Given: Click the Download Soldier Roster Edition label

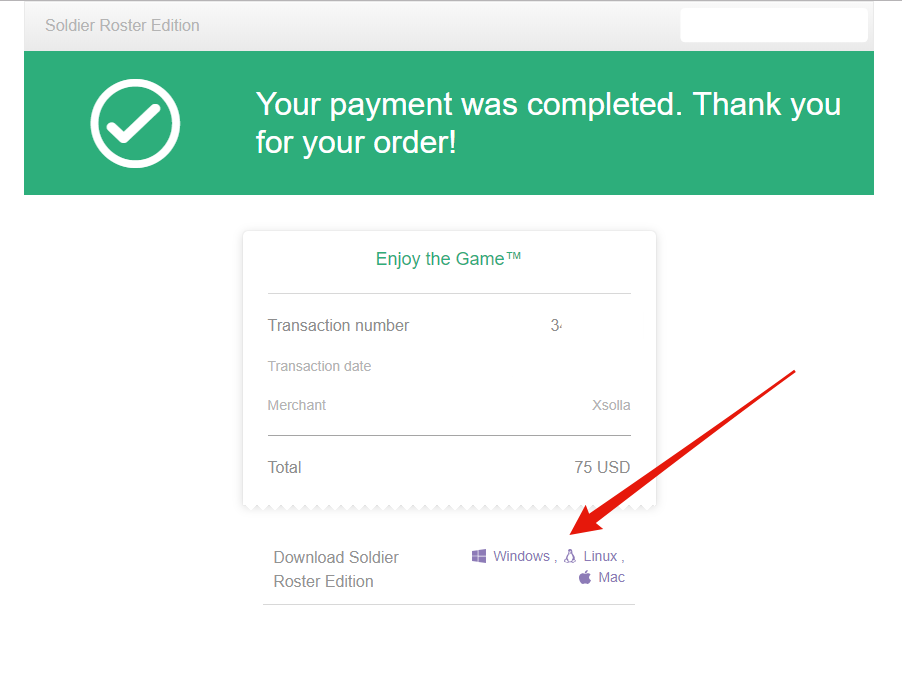Looking at the screenshot, I should [336, 569].
